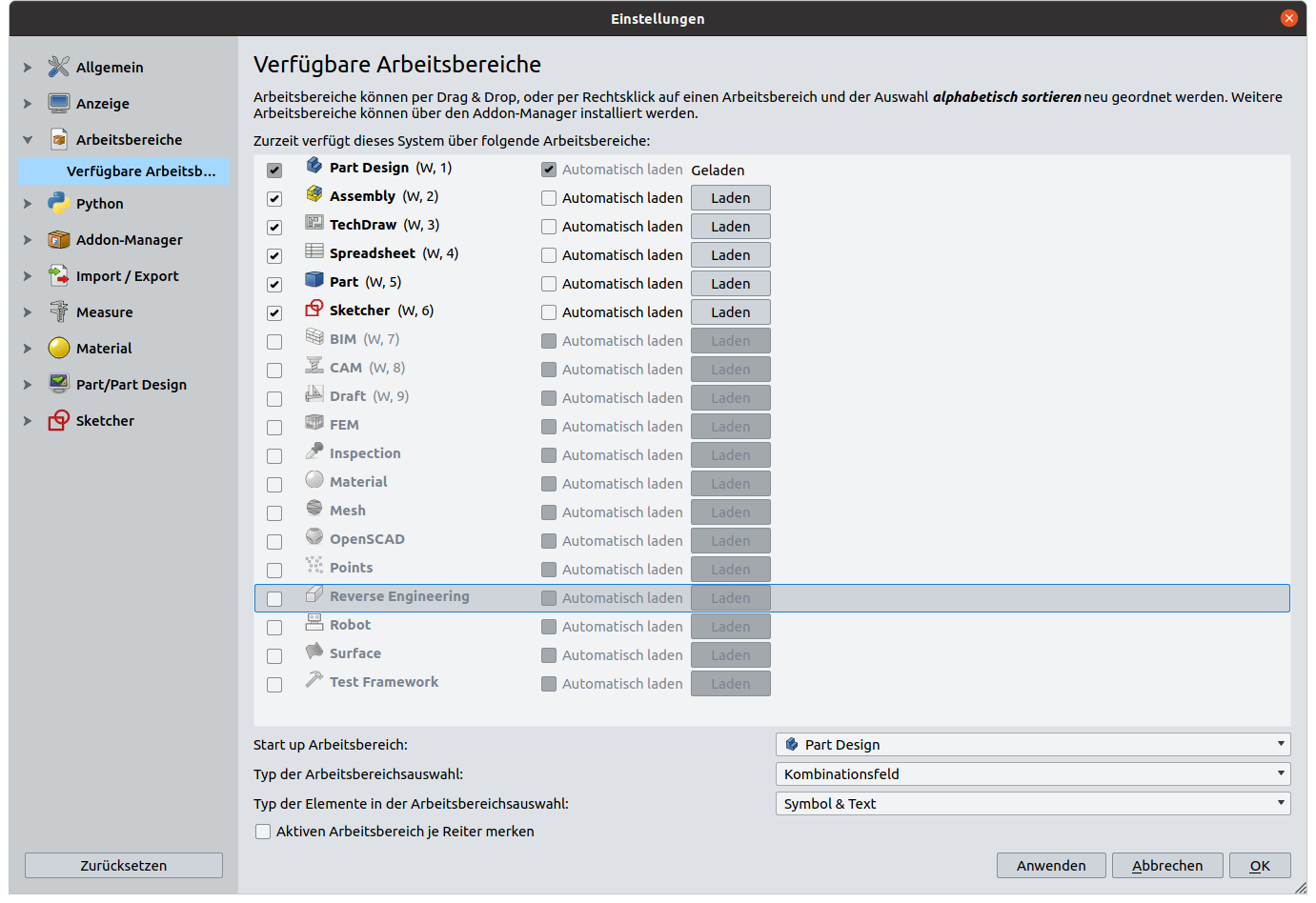Image resolution: width=1316 pixels, height=903 pixels.
Task: Select Verfügbare Arbeitsbereiche in sidebar
Action: (x=141, y=171)
